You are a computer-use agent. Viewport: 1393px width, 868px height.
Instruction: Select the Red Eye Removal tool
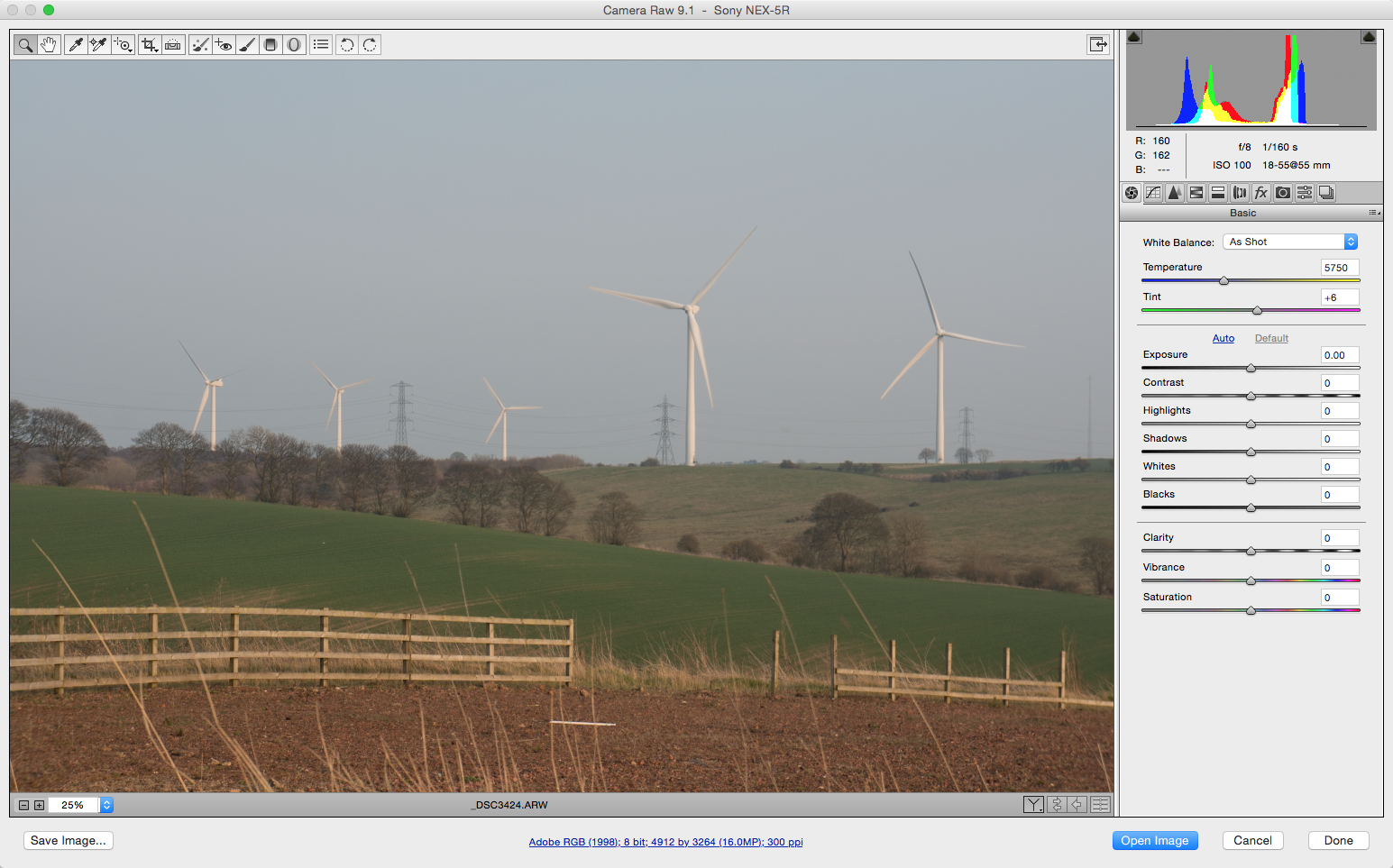[x=224, y=44]
